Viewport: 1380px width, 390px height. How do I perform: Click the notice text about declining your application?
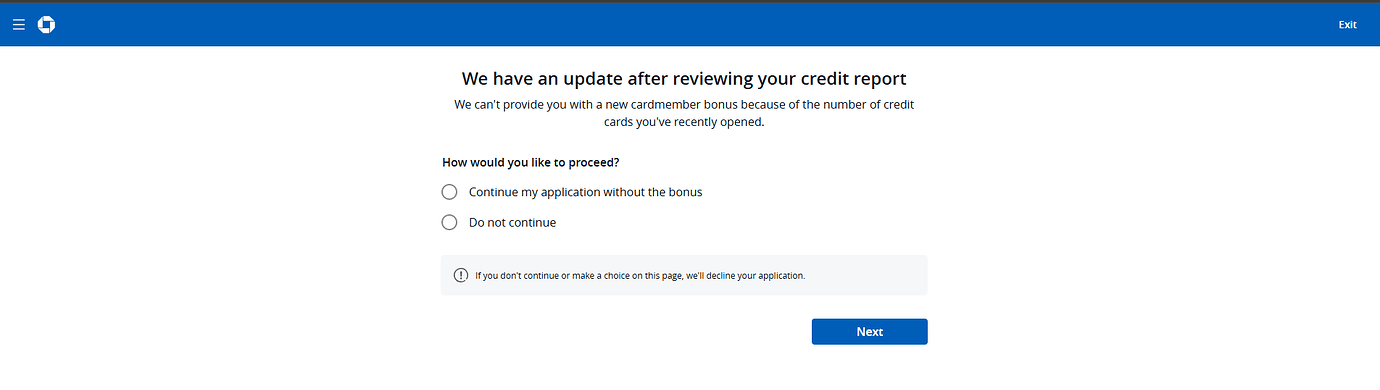tap(640, 275)
